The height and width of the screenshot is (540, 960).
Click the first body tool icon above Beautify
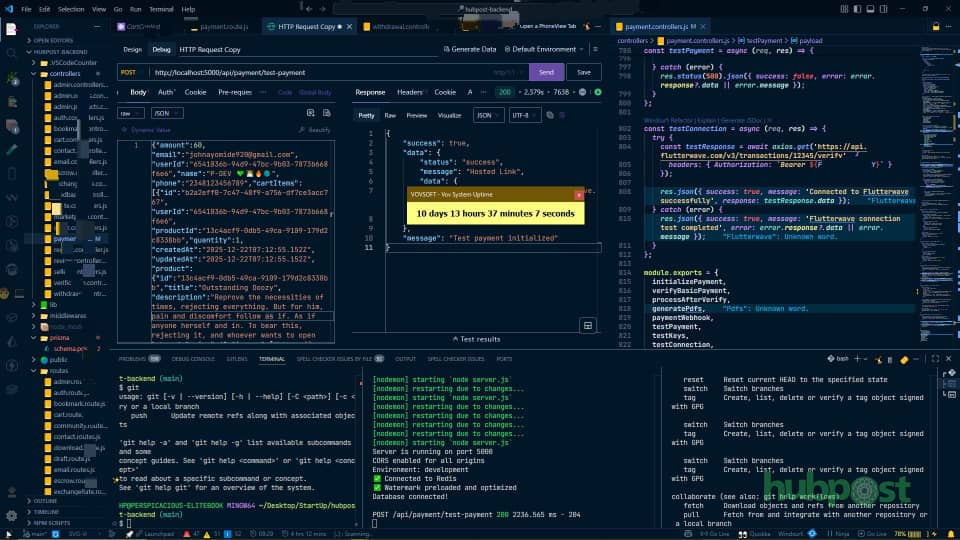click(310, 113)
